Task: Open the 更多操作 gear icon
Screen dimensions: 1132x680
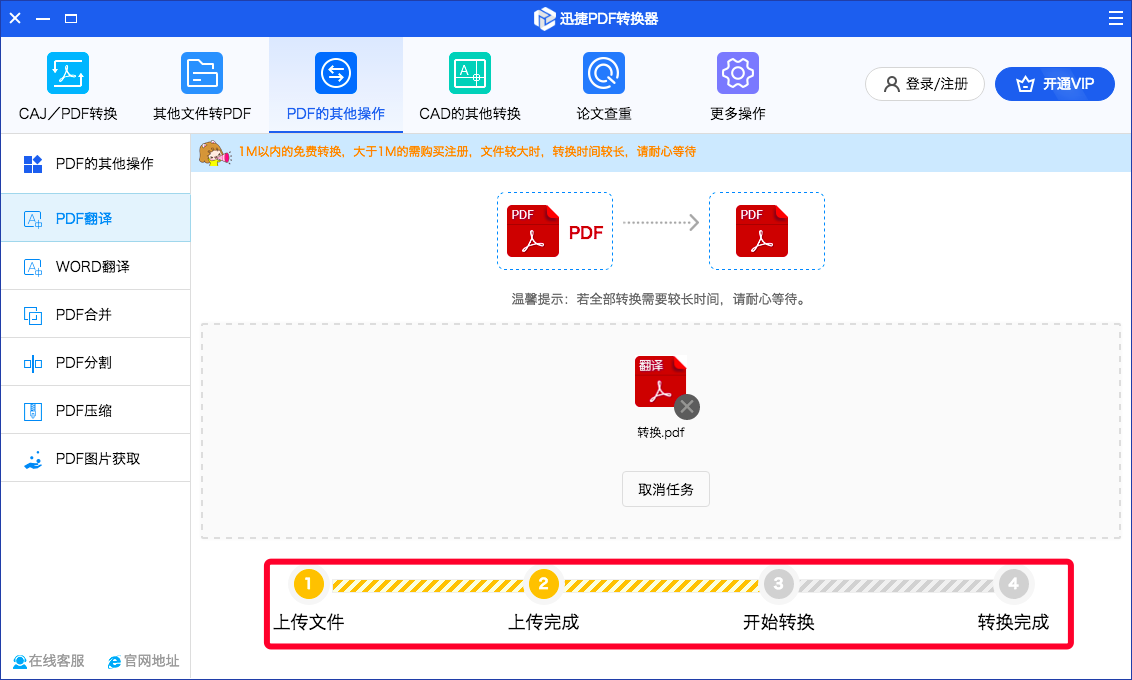Action: [x=738, y=73]
